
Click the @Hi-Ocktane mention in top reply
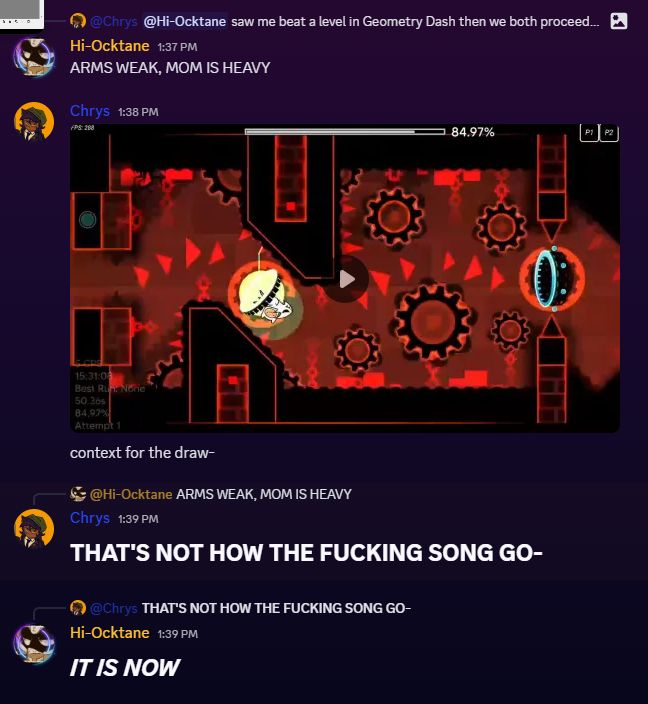pos(185,21)
